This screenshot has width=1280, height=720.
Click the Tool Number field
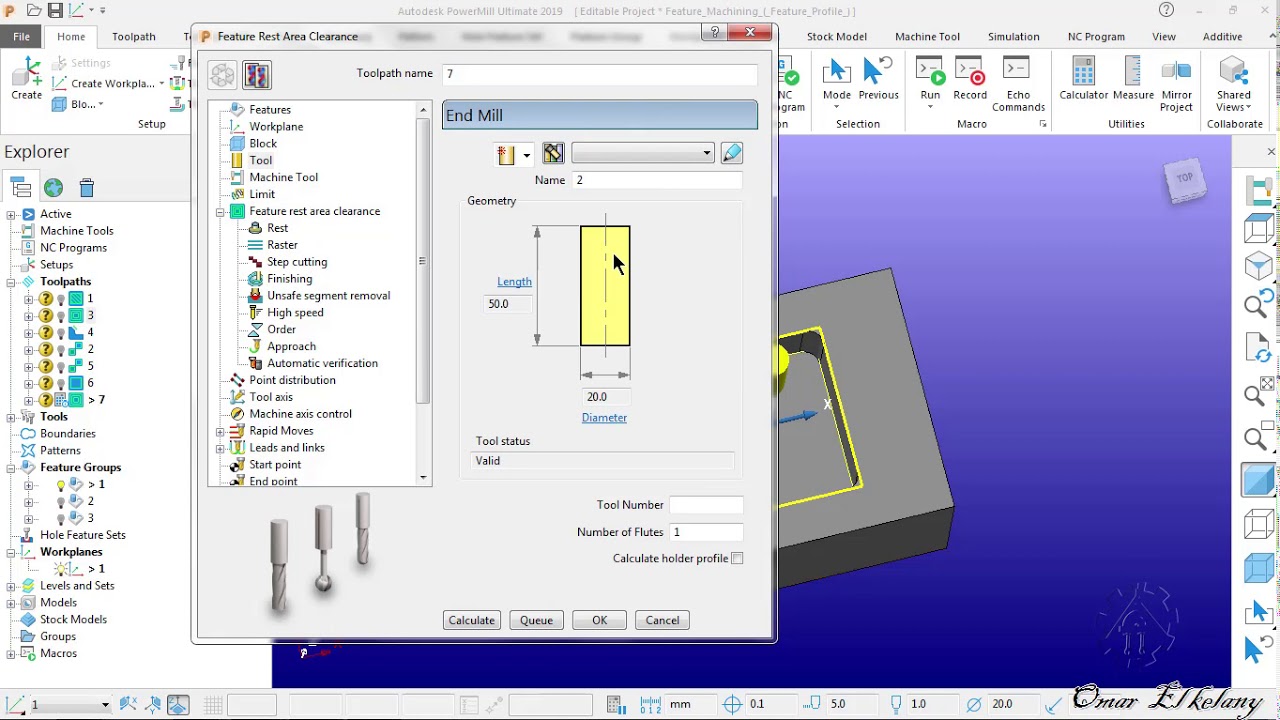706,505
